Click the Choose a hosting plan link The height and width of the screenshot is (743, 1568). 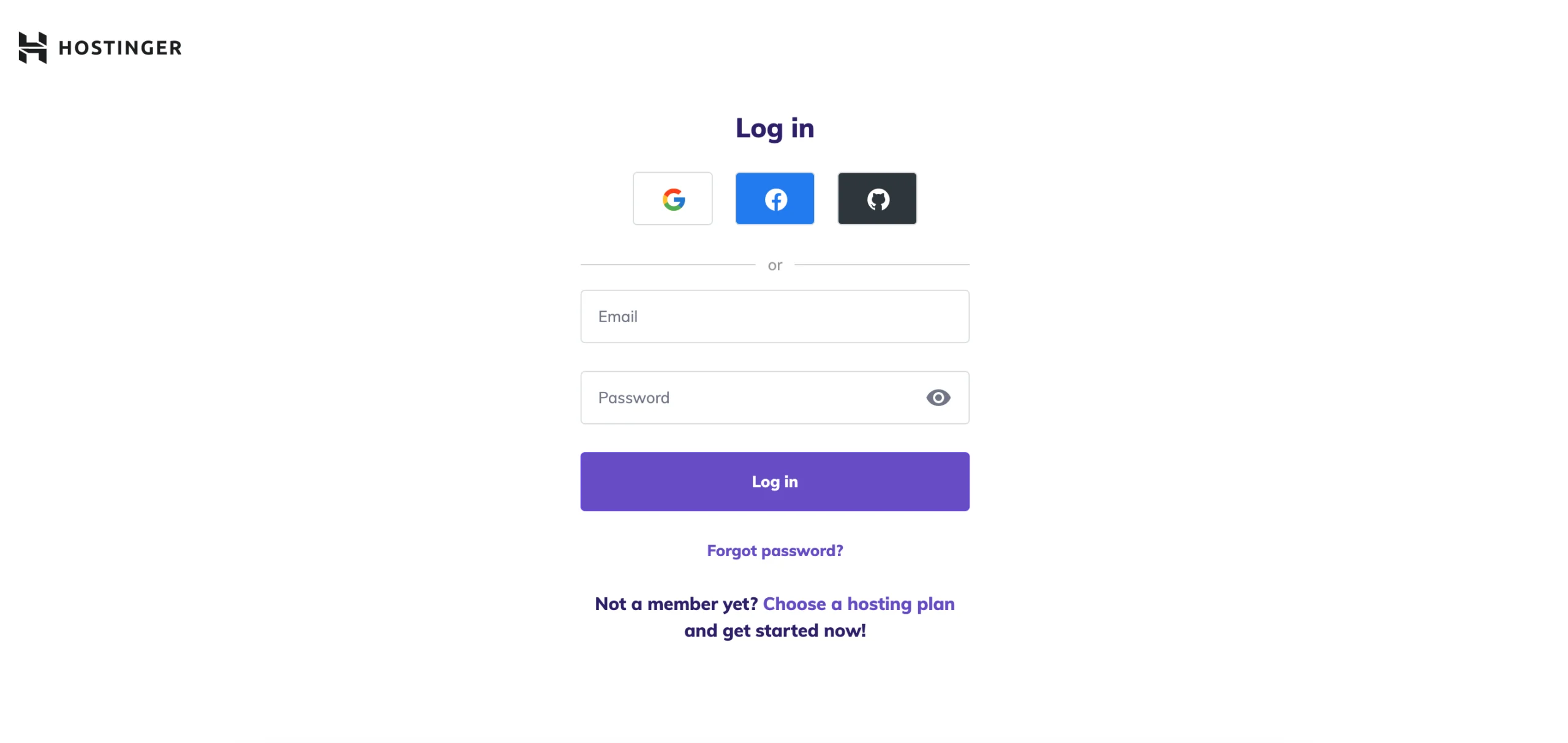(858, 604)
